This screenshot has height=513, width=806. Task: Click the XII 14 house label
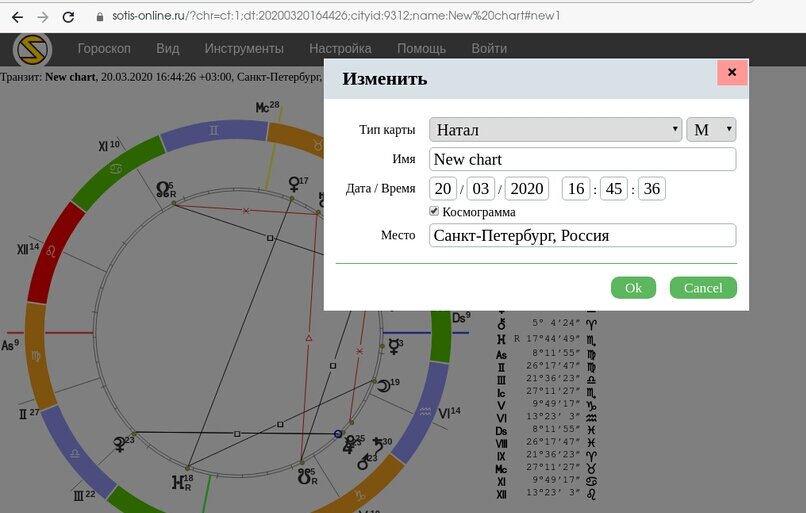tap(28, 249)
